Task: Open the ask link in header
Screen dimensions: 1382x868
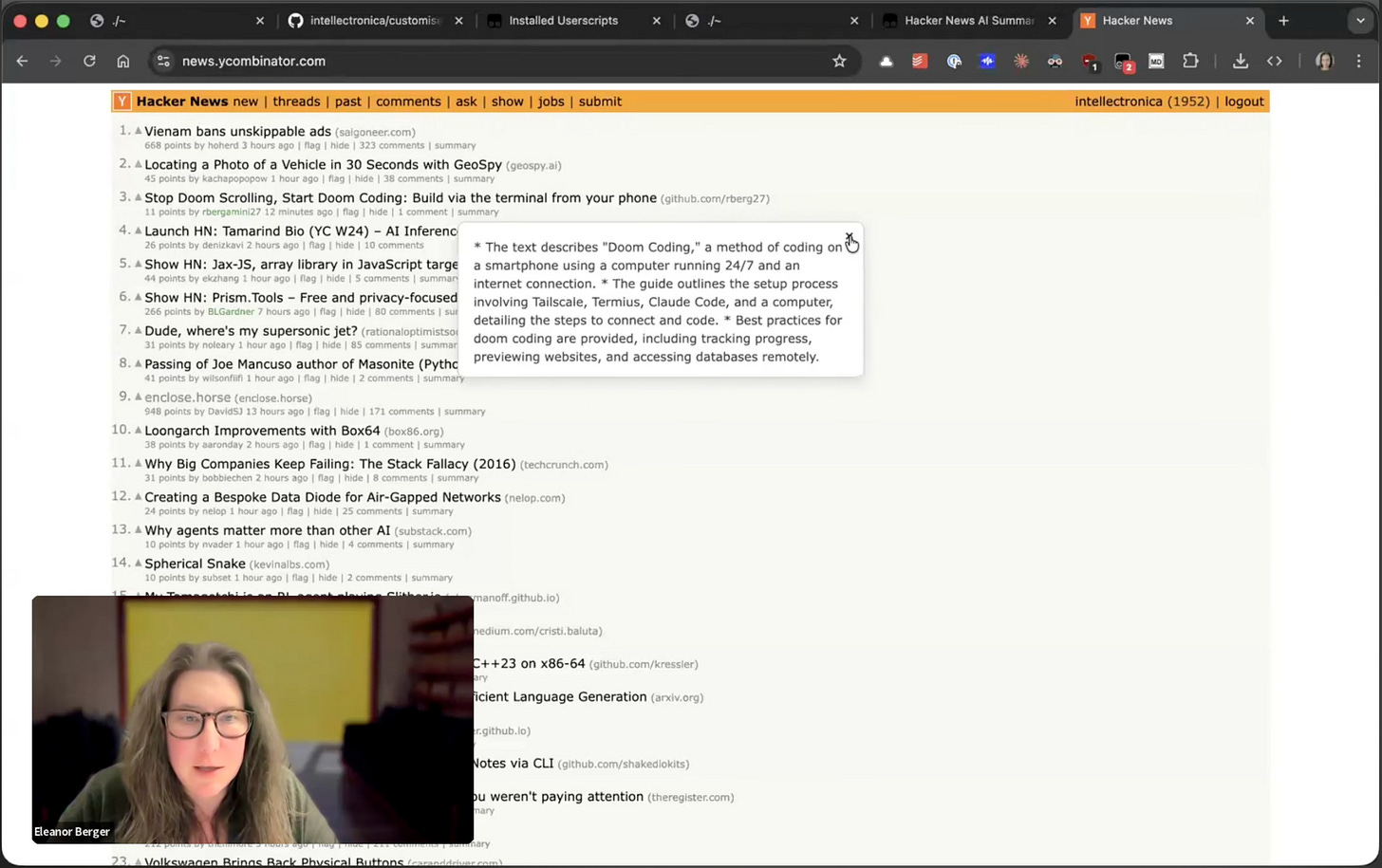Action: click(x=466, y=102)
